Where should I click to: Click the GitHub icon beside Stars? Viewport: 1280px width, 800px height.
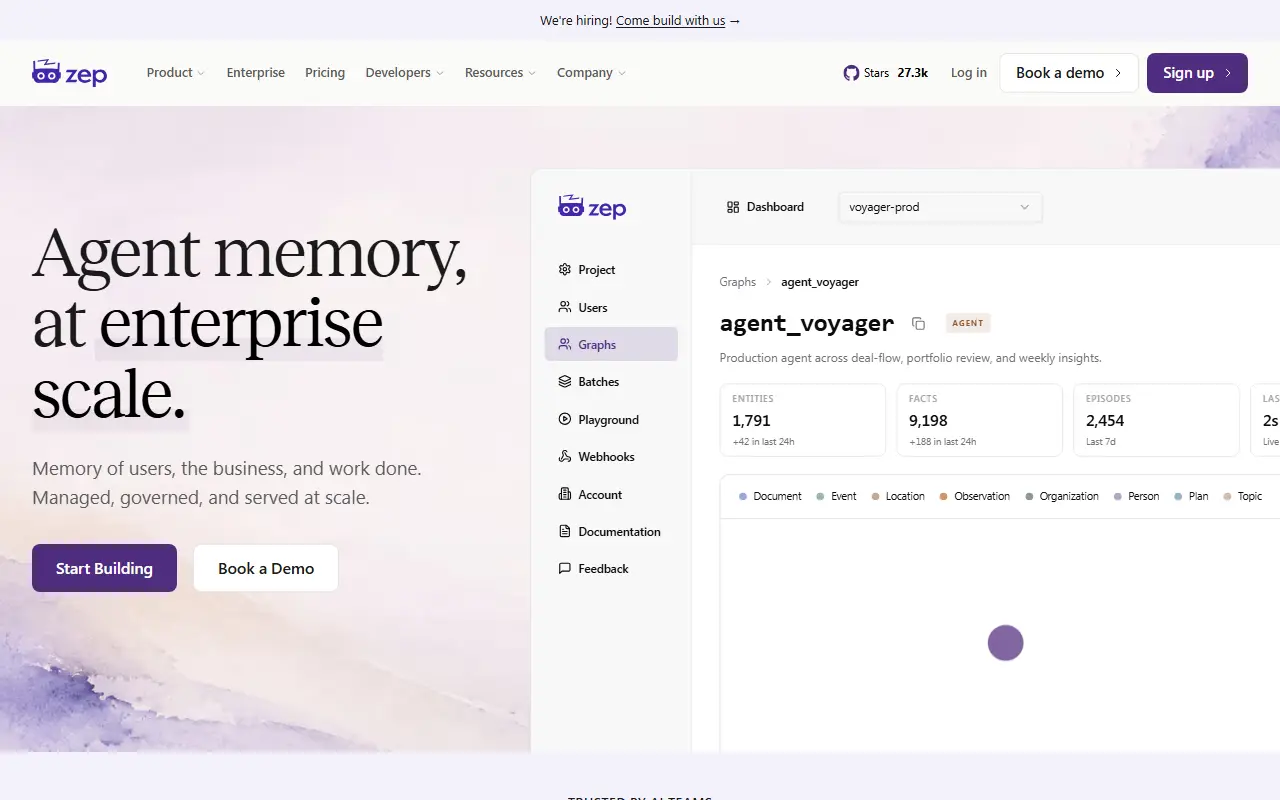(851, 73)
